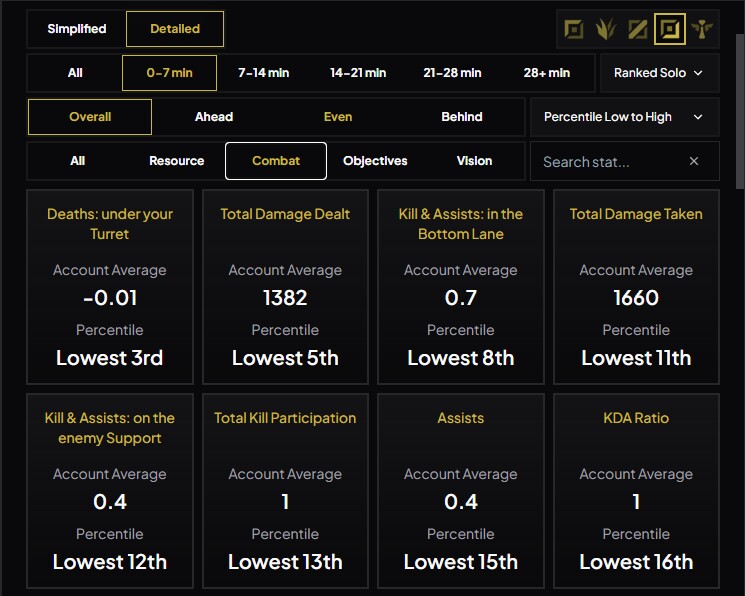Screen dimensions: 745x596
Task: Select the Jungle role icon
Action: [x=605, y=29]
